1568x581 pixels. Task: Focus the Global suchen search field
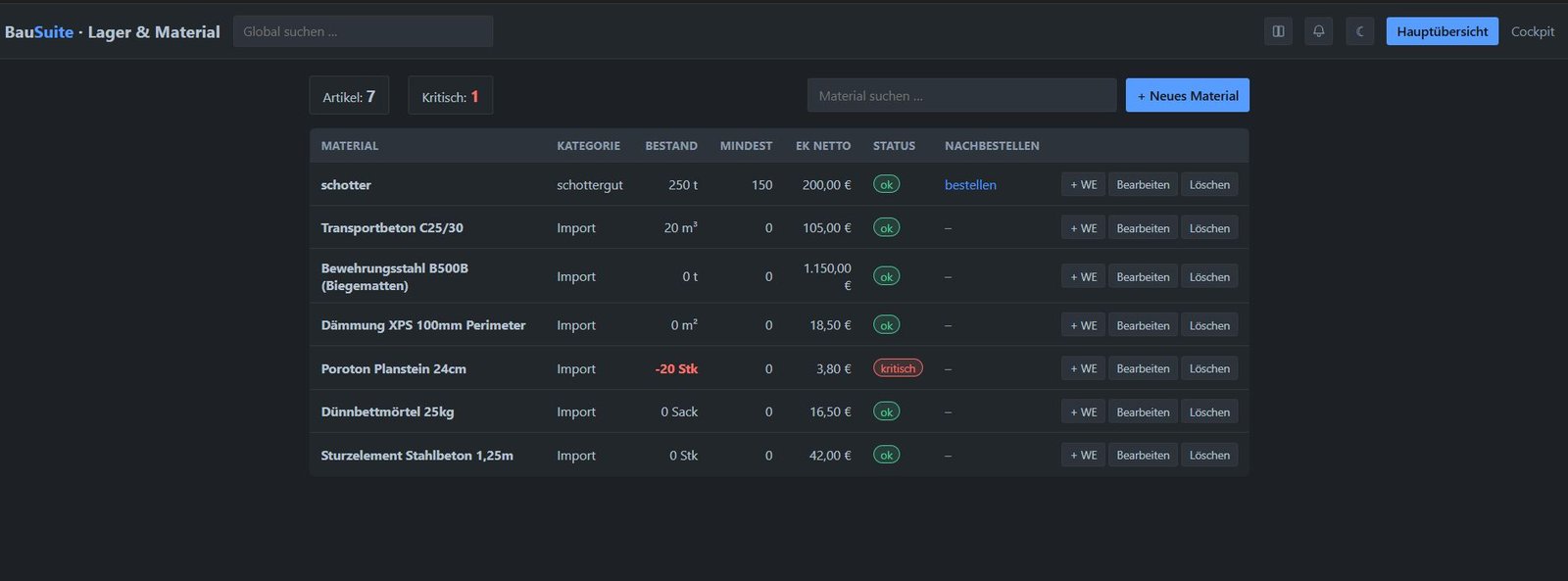coord(363,31)
